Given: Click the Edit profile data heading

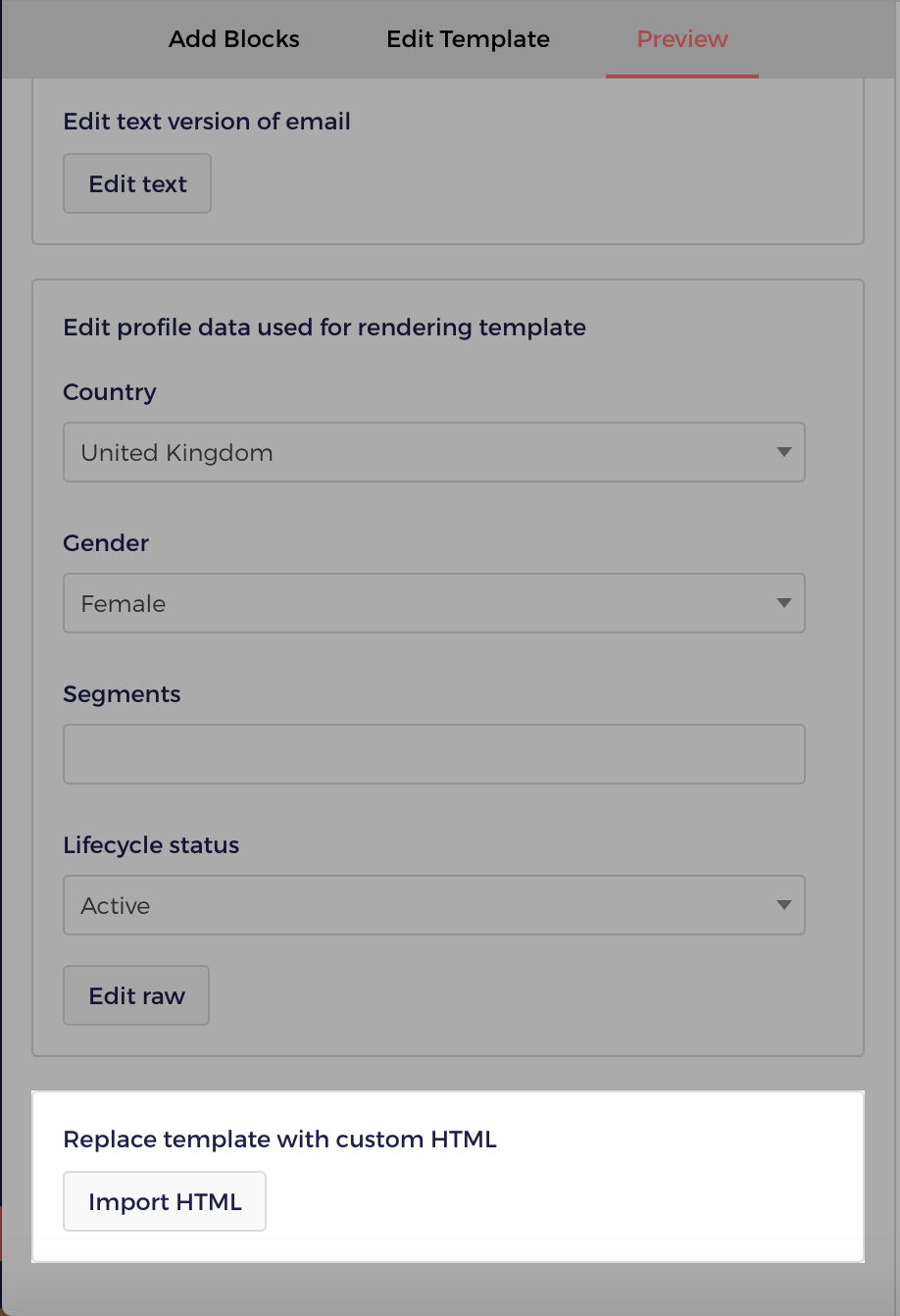Looking at the screenshot, I should pyautogui.click(x=325, y=328).
